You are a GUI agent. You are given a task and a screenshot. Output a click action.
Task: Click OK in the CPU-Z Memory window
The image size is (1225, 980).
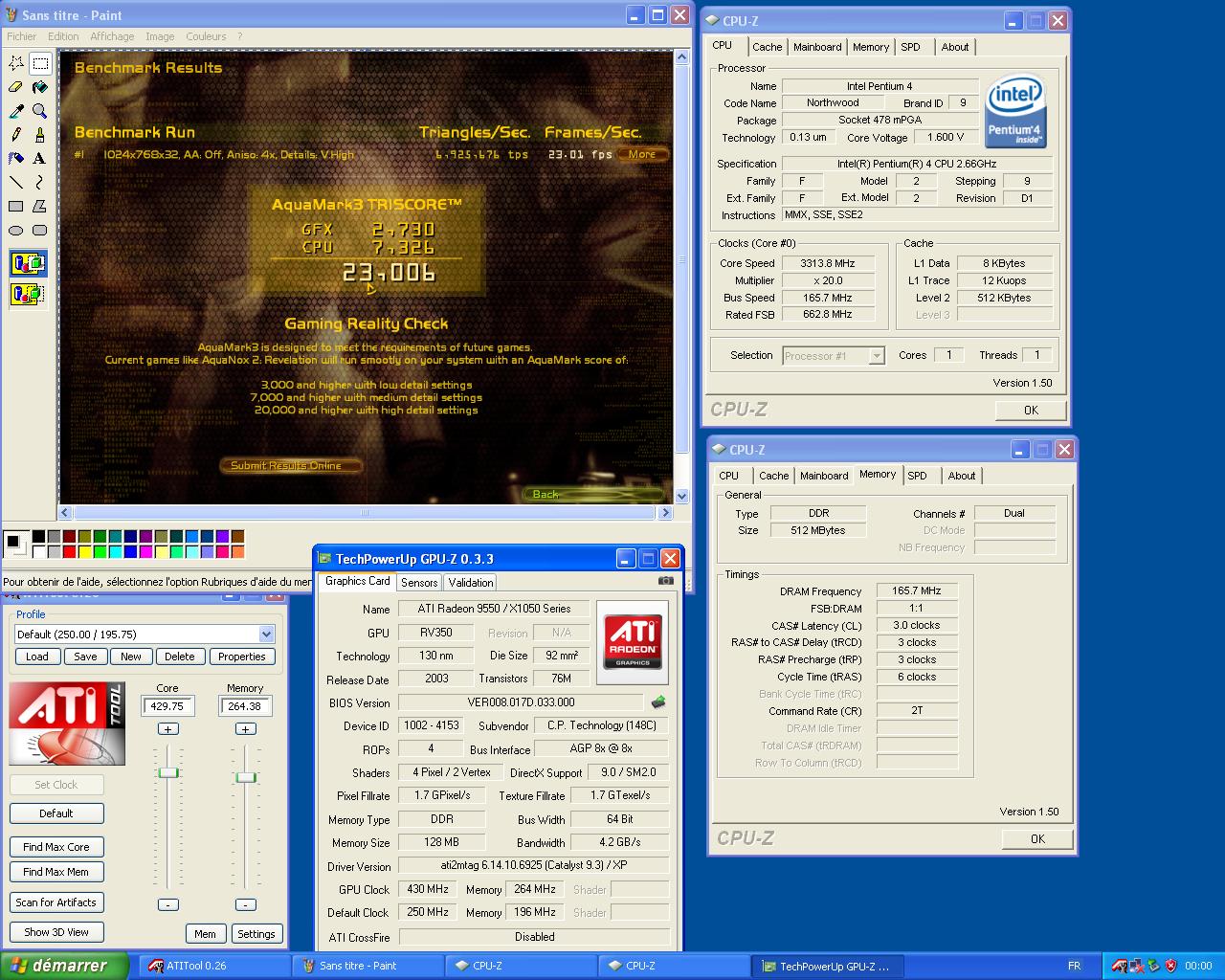coord(1037,839)
